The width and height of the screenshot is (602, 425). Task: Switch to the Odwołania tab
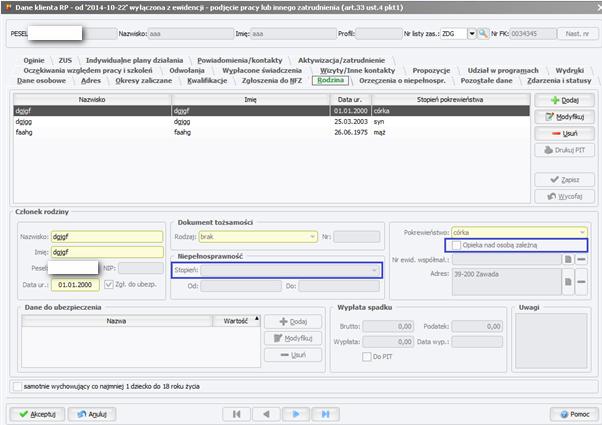click(187, 71)
